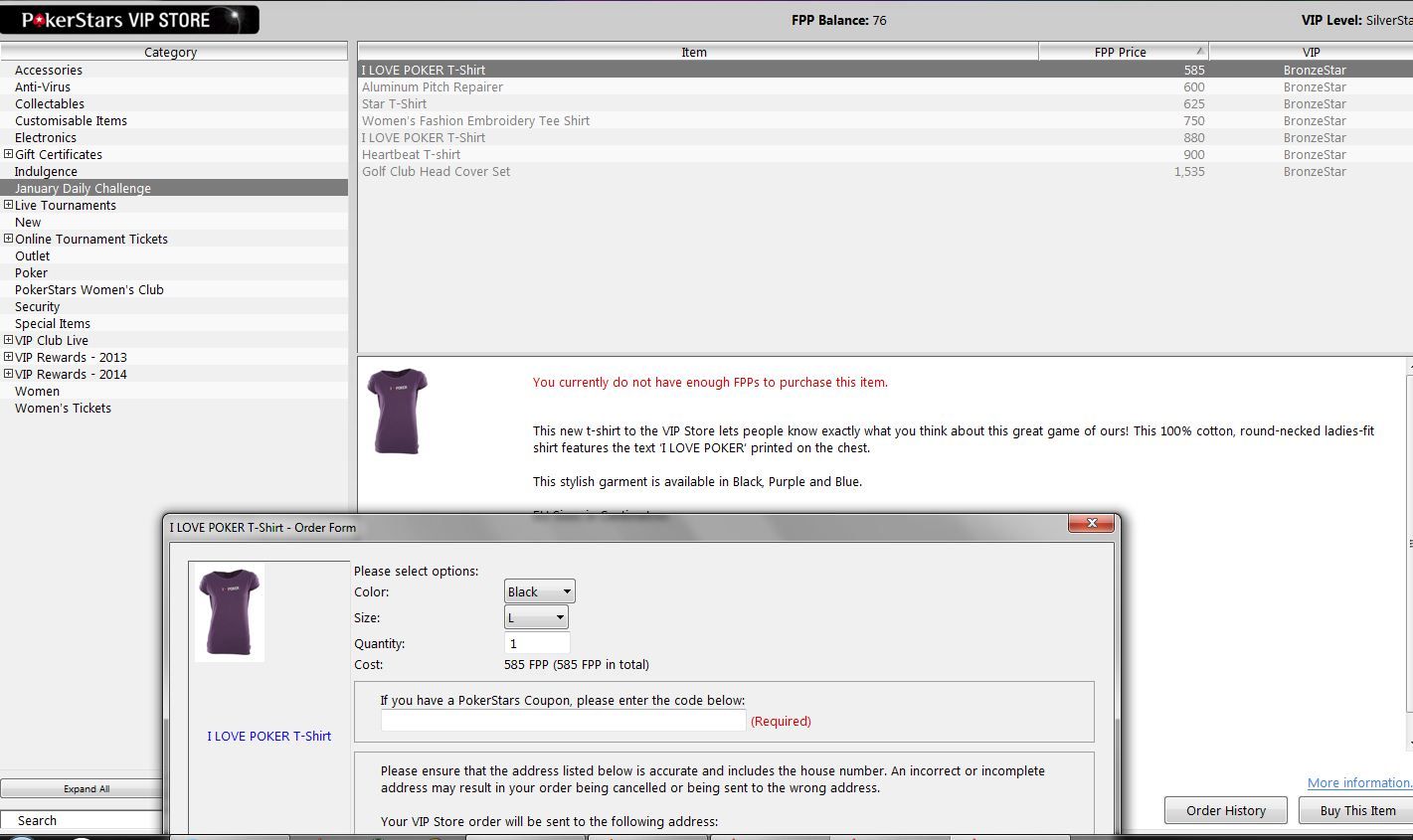Click the t-shirt image in the order form
This screenshot has height=840, width=1413.
coord(231,613)
